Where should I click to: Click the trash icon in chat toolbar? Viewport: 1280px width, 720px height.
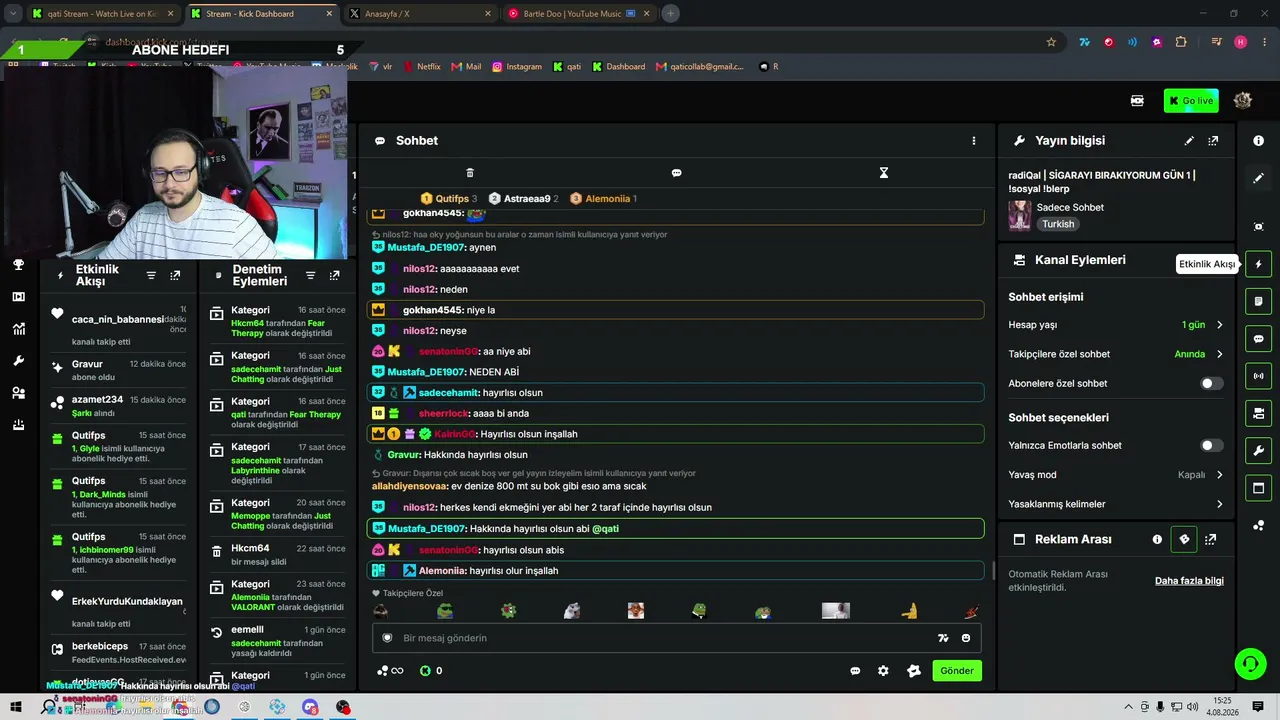(470, 173)
